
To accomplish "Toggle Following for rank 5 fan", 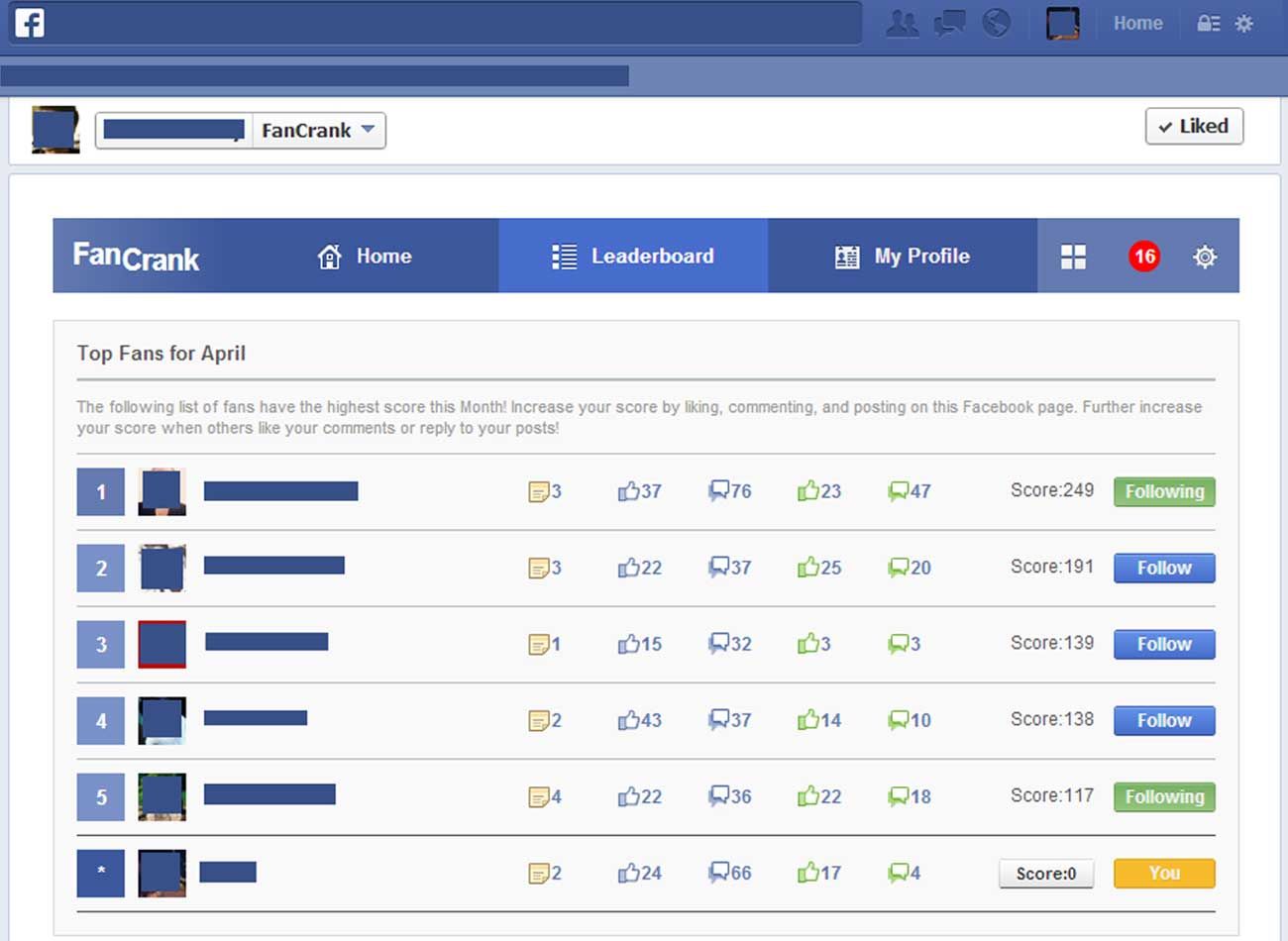I will tap(1164, 796).
